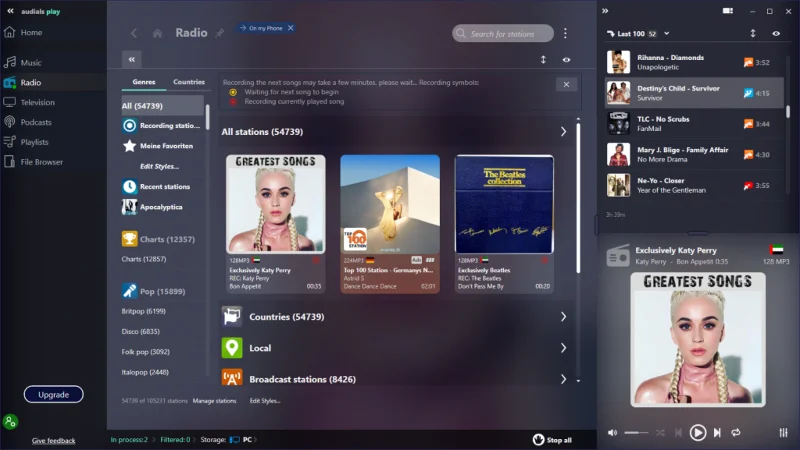The image size is (800, 450).
Task: Click the Upgrade button
Action: (53, 394)
